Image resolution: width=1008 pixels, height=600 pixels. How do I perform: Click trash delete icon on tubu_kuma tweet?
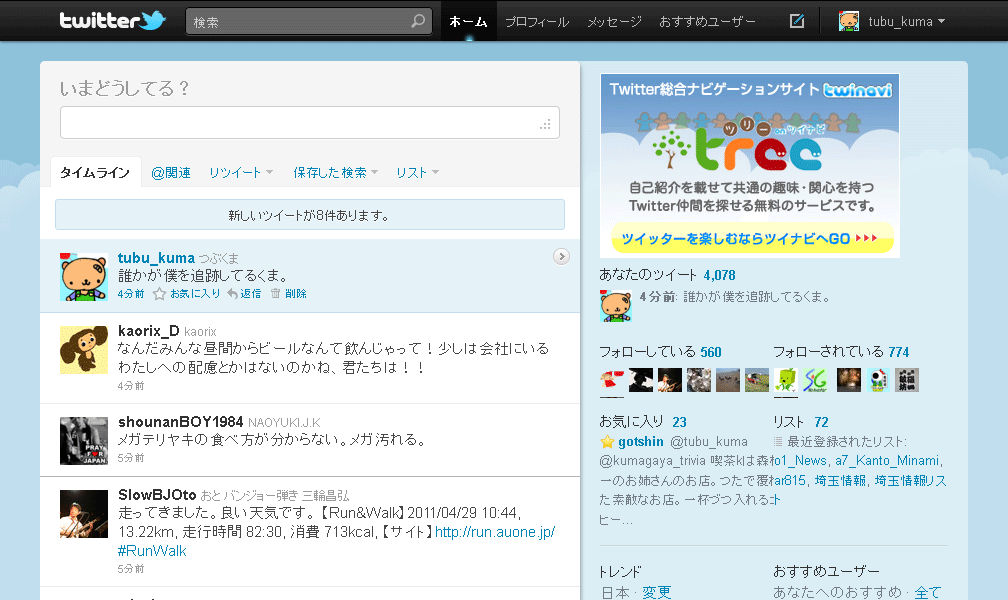[276, 293]
